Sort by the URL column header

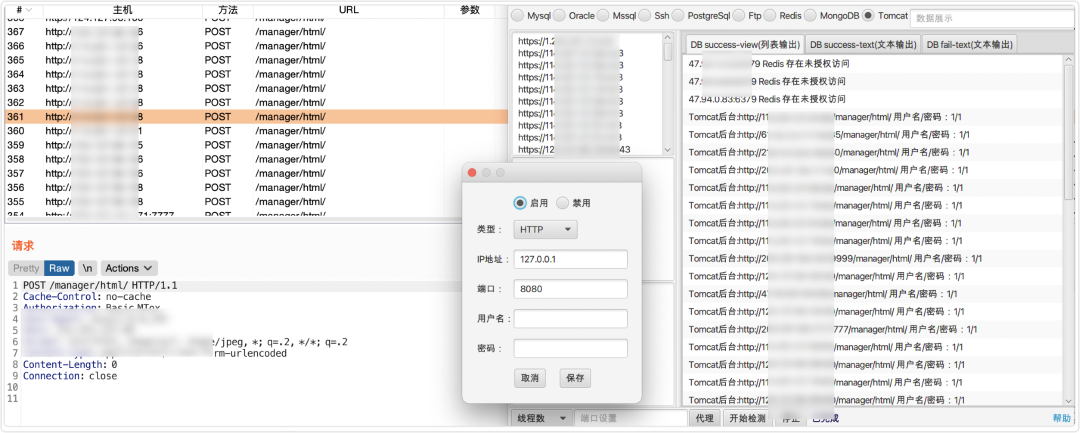[349, 10]
